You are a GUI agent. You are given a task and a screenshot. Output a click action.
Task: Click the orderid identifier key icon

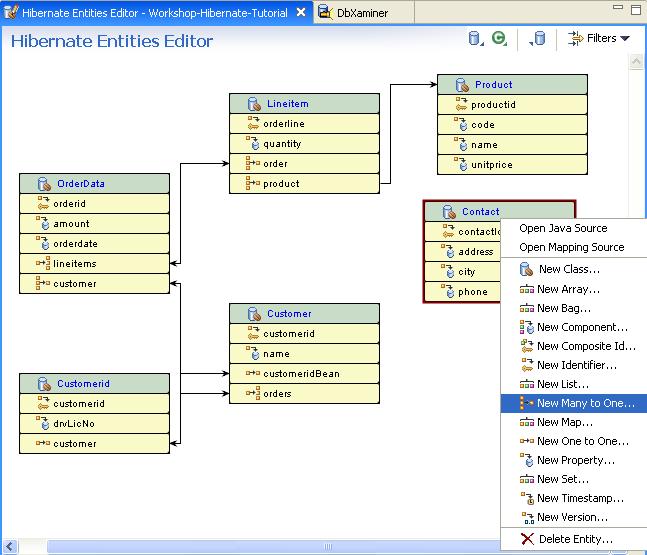(x=43, y=203)
